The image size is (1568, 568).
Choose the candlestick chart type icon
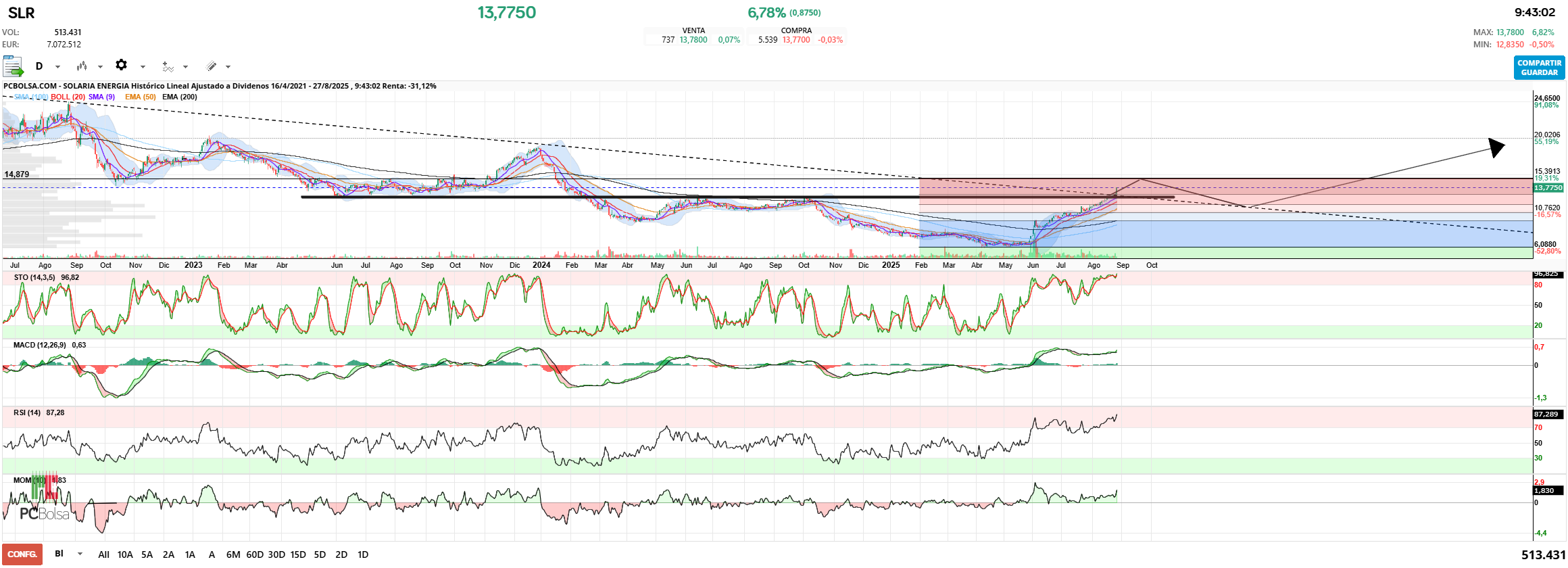click(x=82, y=66)
